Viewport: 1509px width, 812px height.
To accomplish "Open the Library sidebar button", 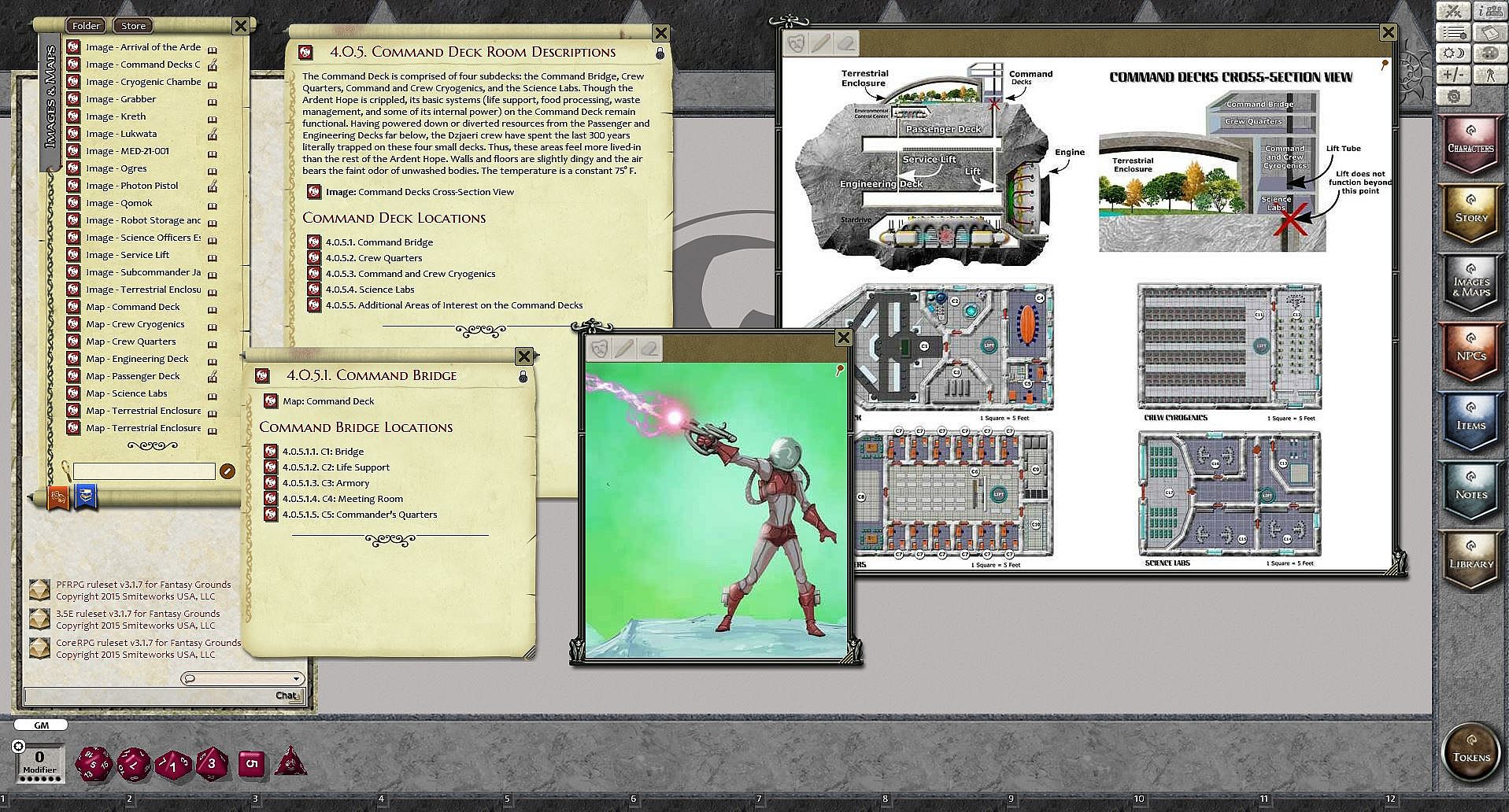I will 1470,560.
